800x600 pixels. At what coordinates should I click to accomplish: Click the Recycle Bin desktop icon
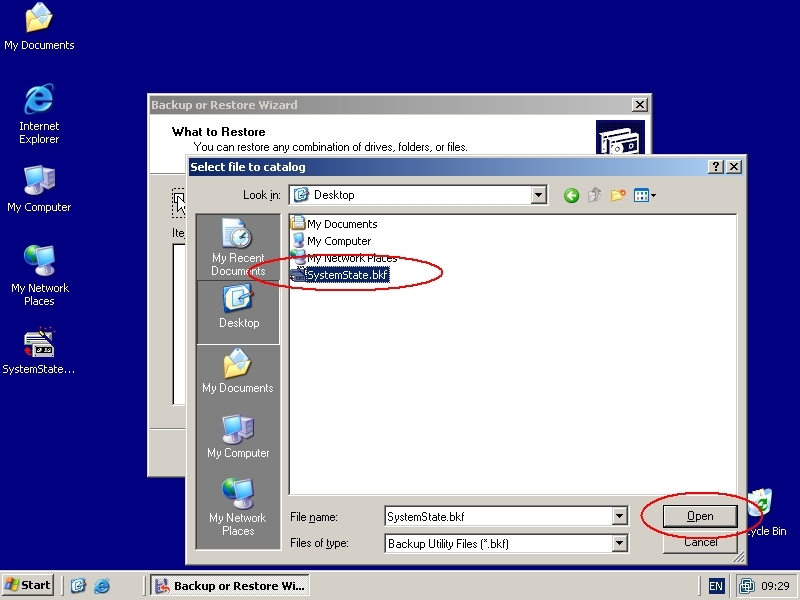[765, 512]
